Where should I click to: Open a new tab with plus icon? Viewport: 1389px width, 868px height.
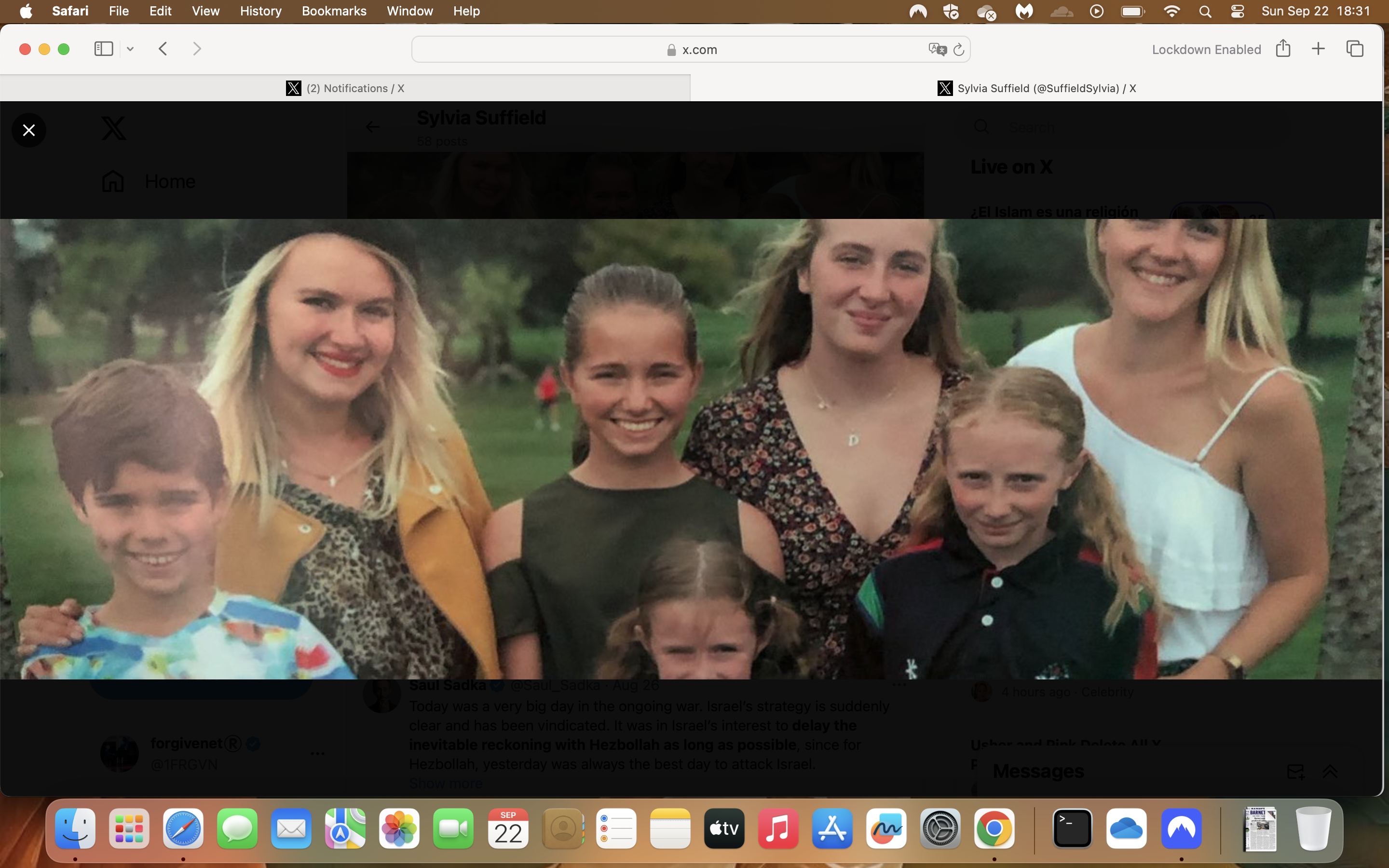click(1319, 49)
